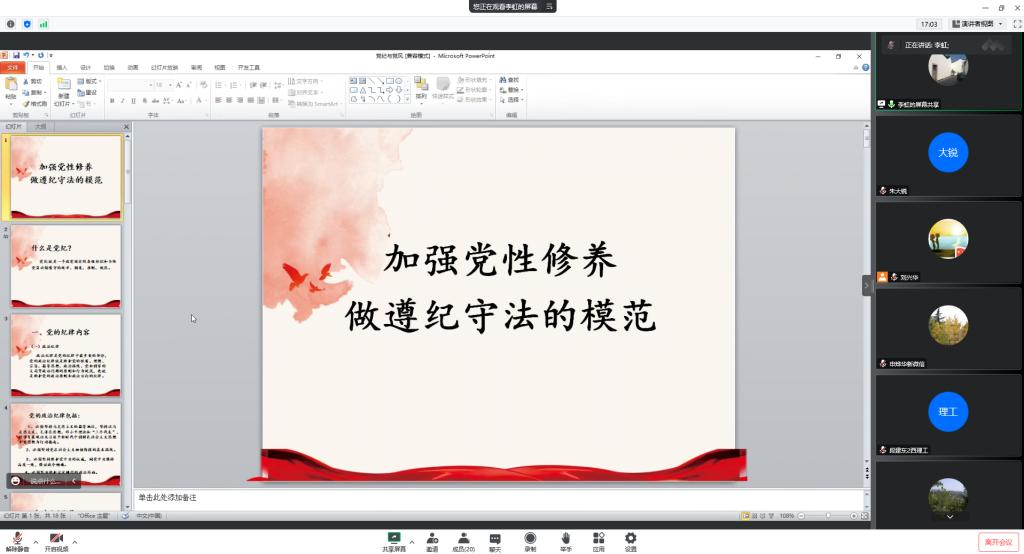The height and width of the screenshot is (554, 1024).
Task: Open the 成员(20) members list
Action: [463, 538]
